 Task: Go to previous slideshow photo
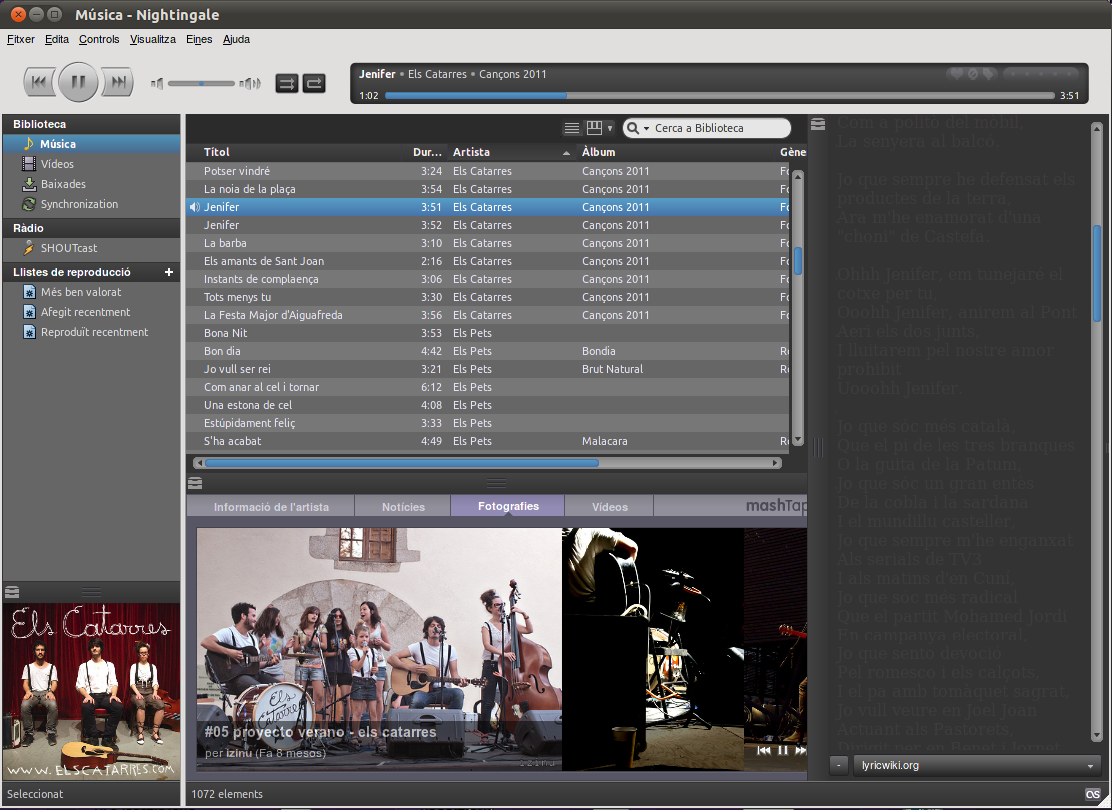(x=764, y=750)
